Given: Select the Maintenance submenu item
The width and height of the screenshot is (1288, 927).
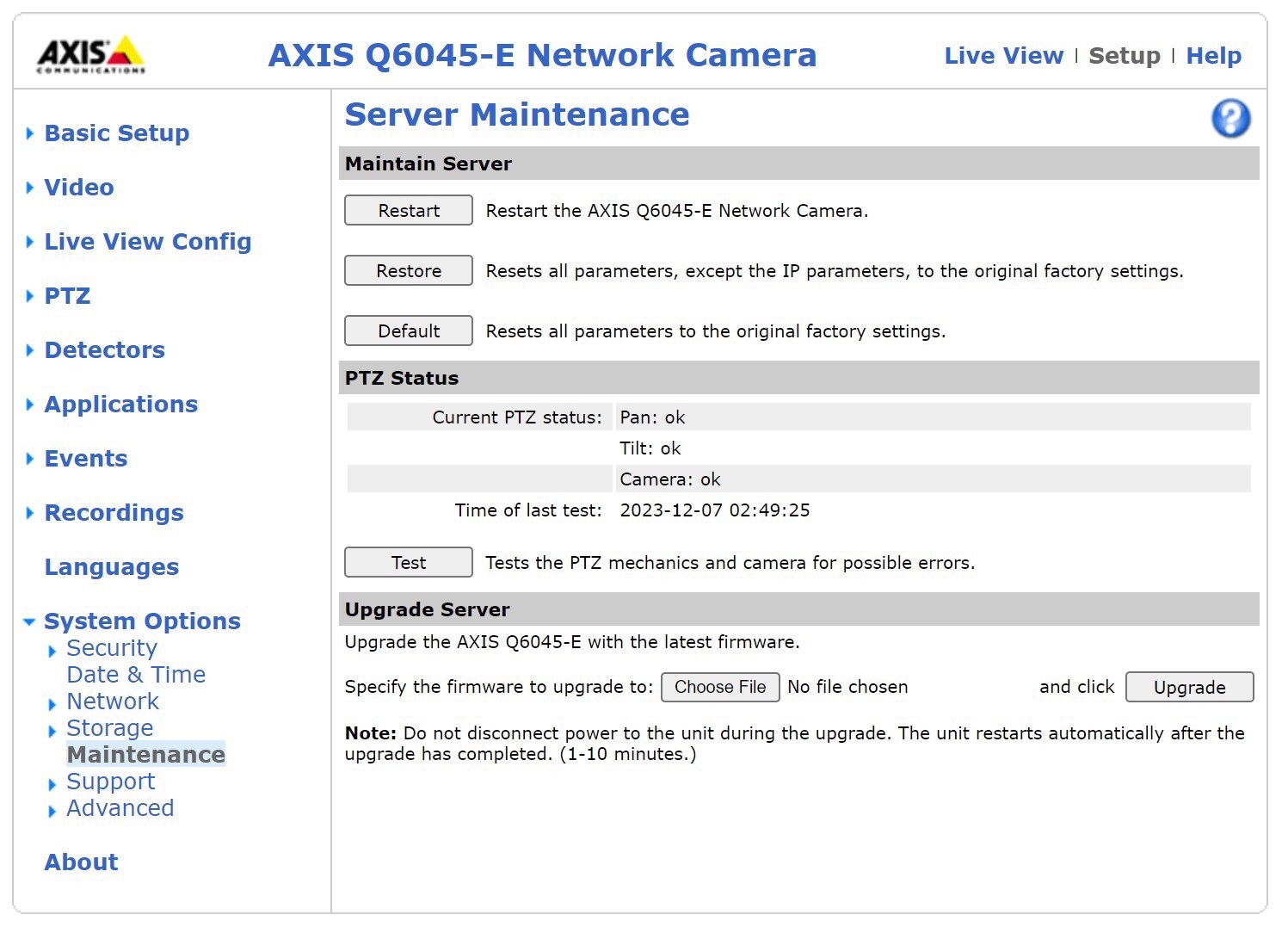Looking at the screenshot, I should click(x=146, y=755).
